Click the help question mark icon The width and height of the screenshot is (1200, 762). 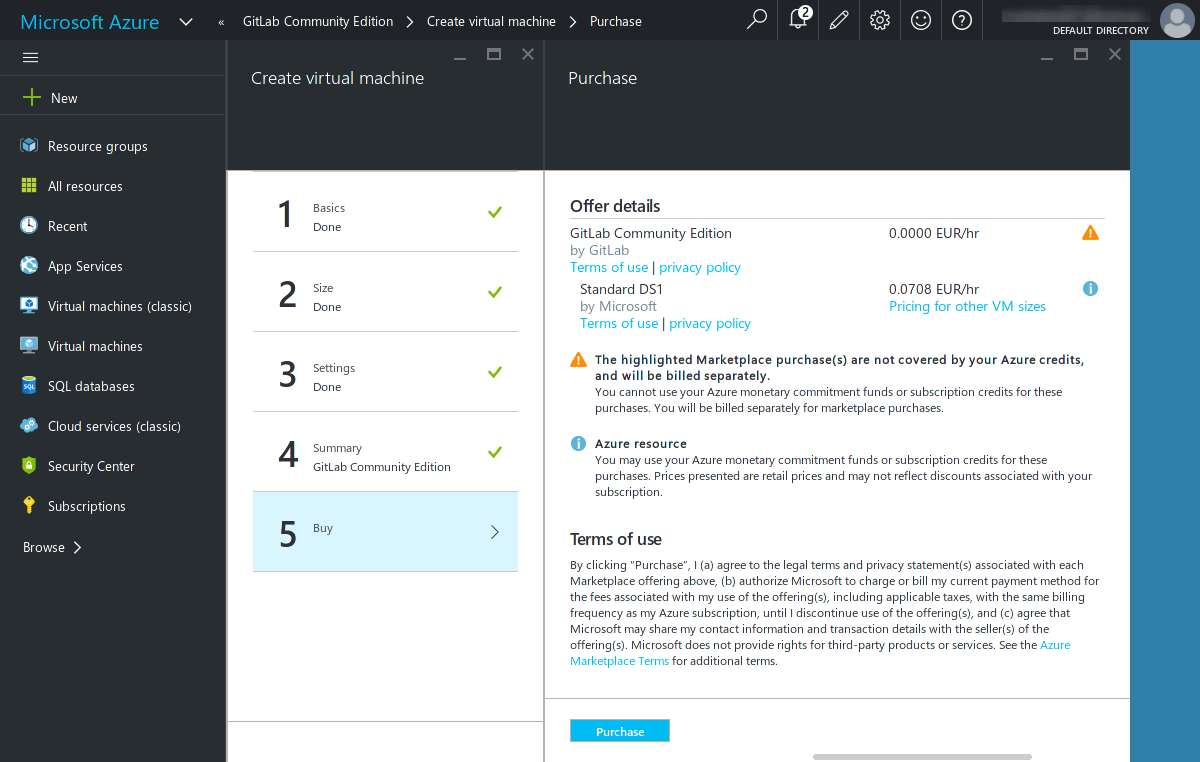(x=961, y=20)
